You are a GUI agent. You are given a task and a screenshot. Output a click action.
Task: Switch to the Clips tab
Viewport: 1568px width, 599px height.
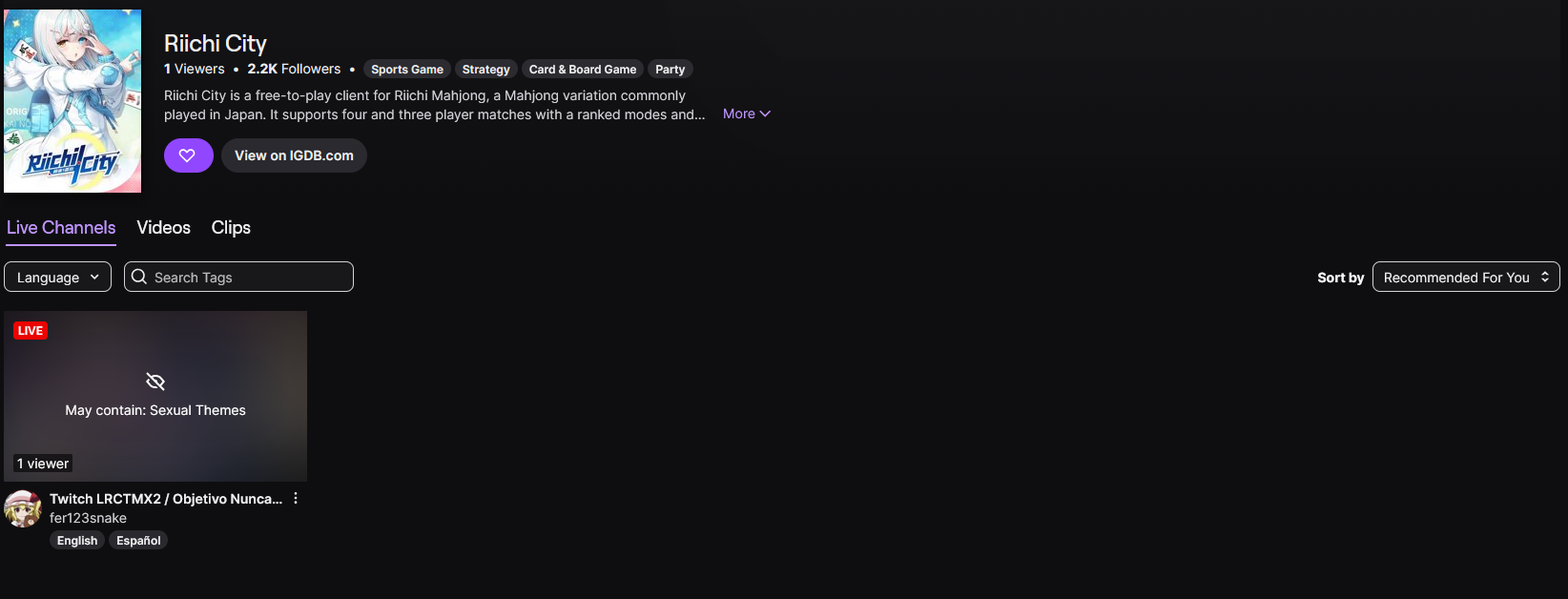231,227
